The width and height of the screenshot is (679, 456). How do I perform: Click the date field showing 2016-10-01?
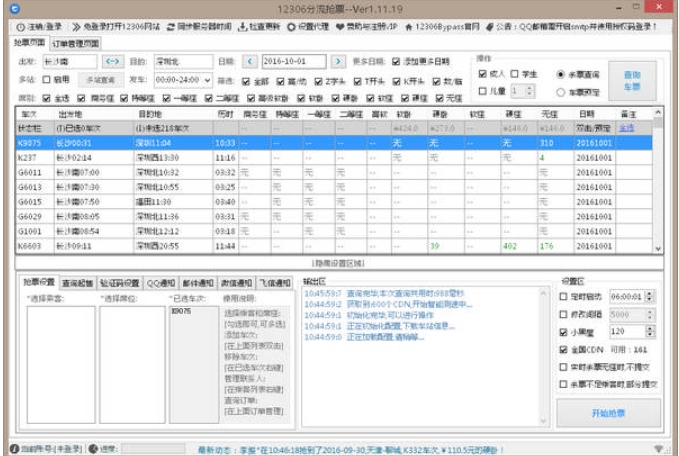pos(294,61)
